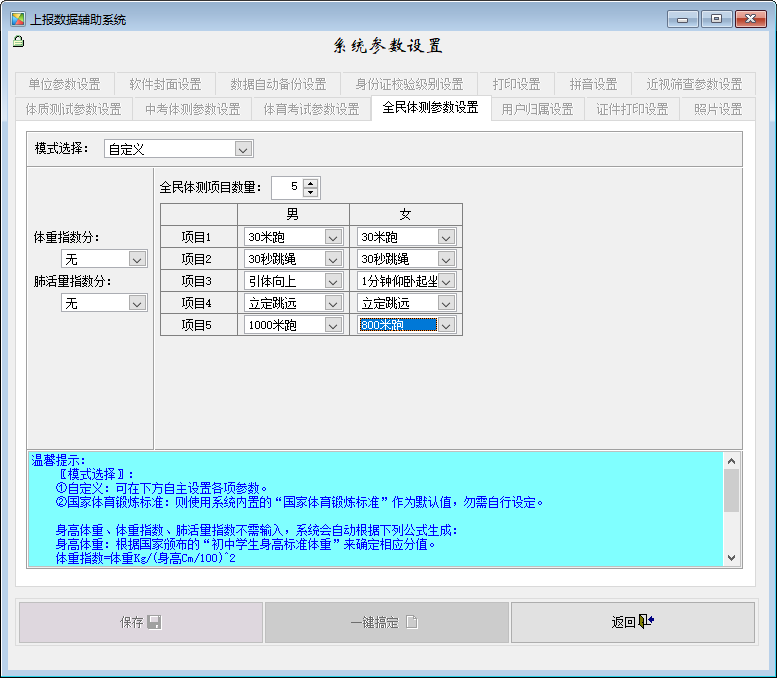This screenshot has height=678, width=777.
Task: Open the 照片设置 tab
Action: (x=717, y=109)
